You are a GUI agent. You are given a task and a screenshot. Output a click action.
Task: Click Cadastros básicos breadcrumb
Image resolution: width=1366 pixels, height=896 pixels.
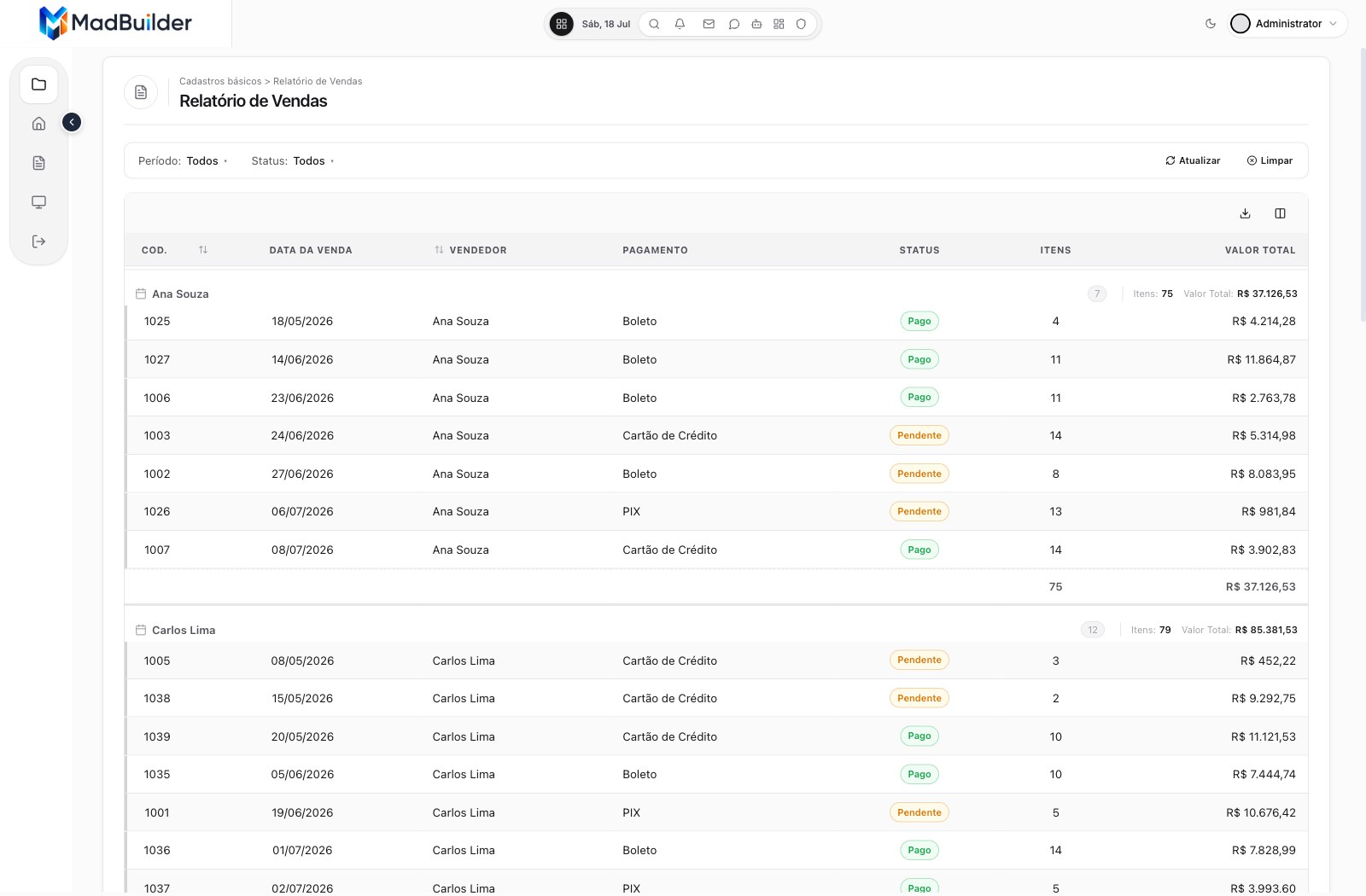(220, 81)
